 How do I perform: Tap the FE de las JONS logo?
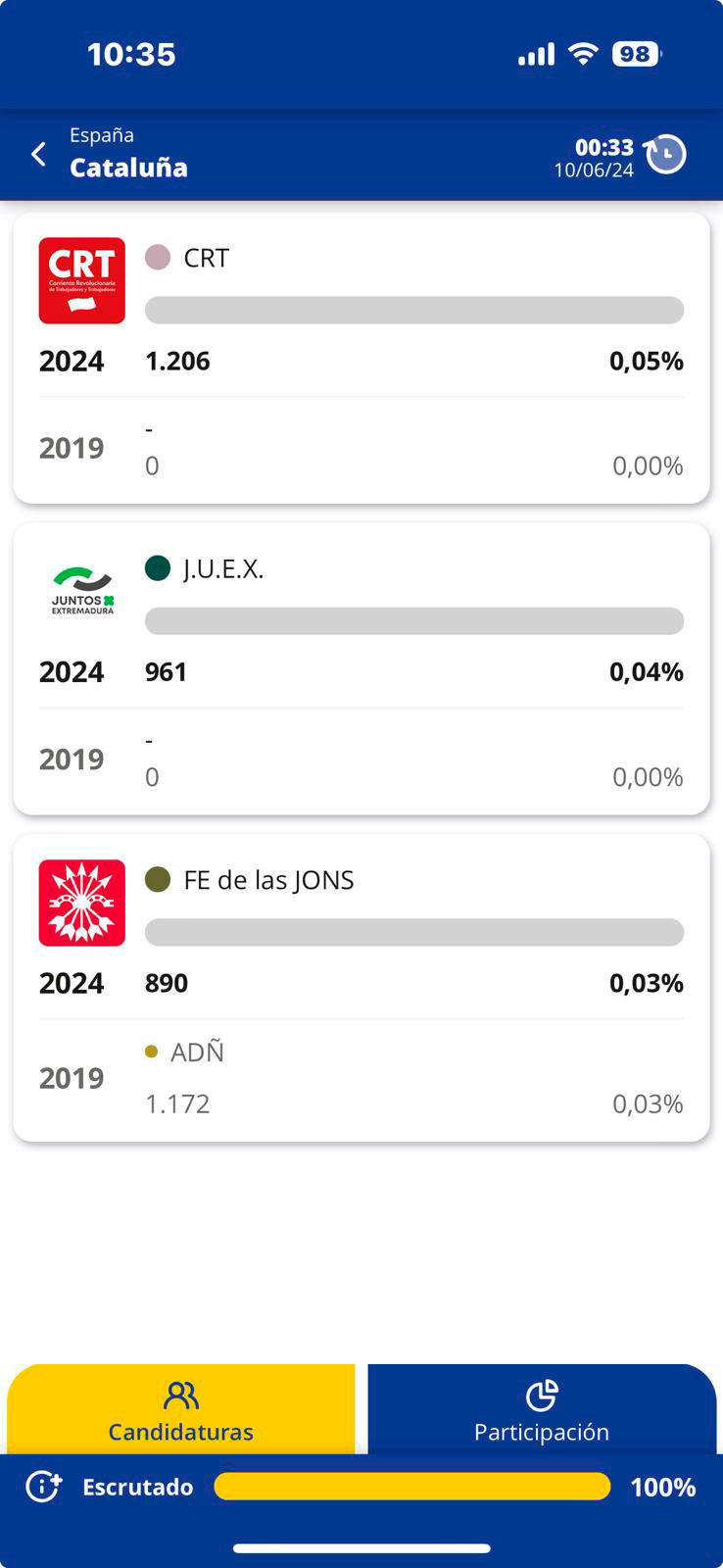82,903
